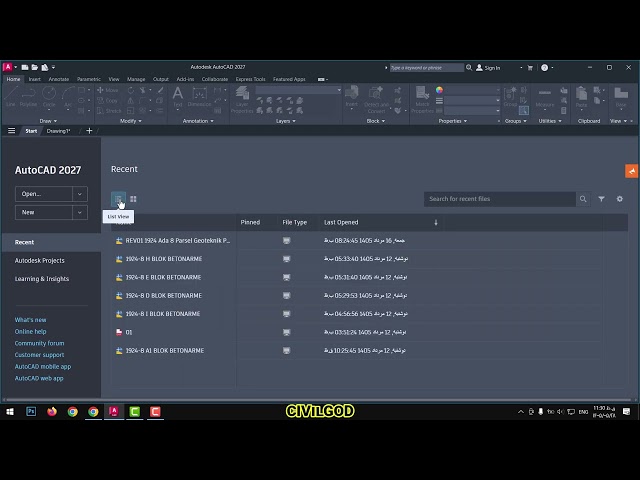Open the AutoCAD web app link
The height and width of the screenshot is (480, 640).
tap(39, 378)
